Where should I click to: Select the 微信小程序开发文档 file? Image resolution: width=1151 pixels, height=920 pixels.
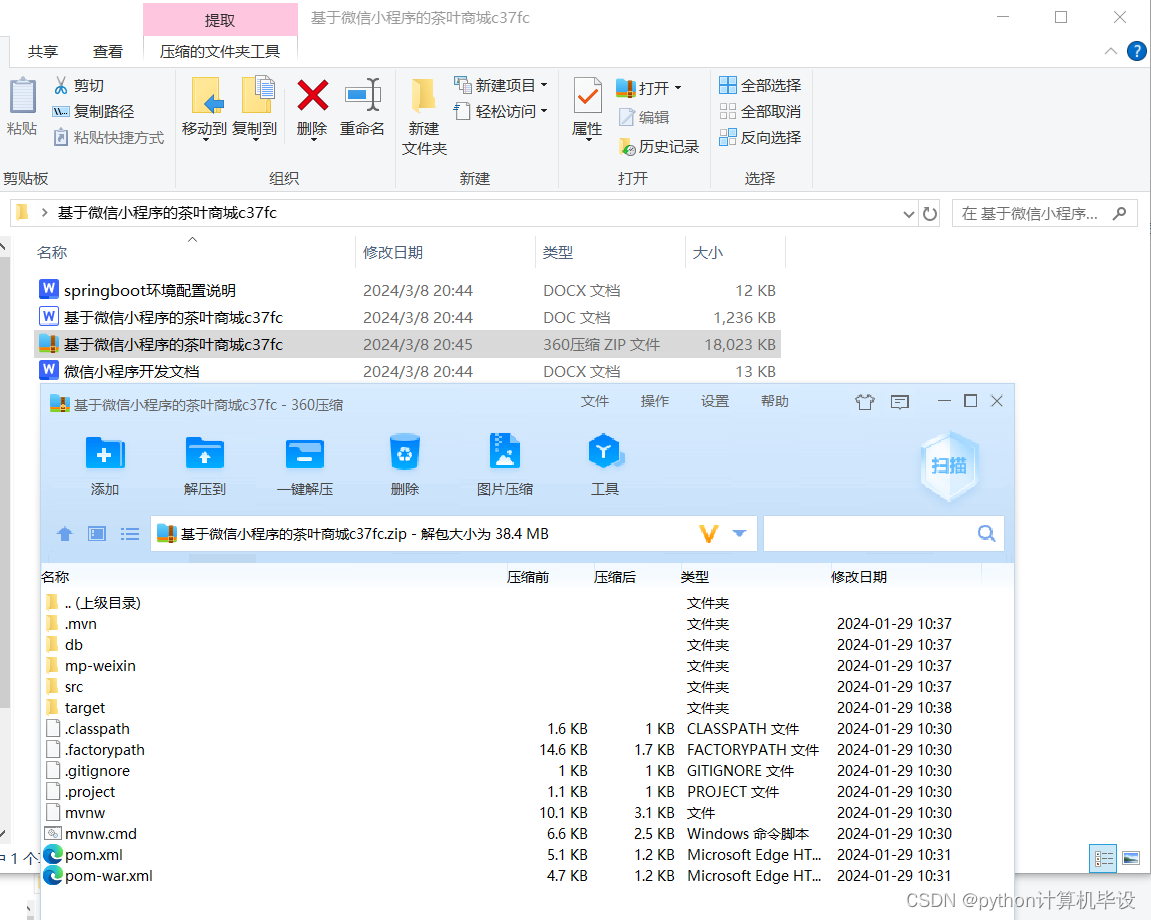point(407,372)
